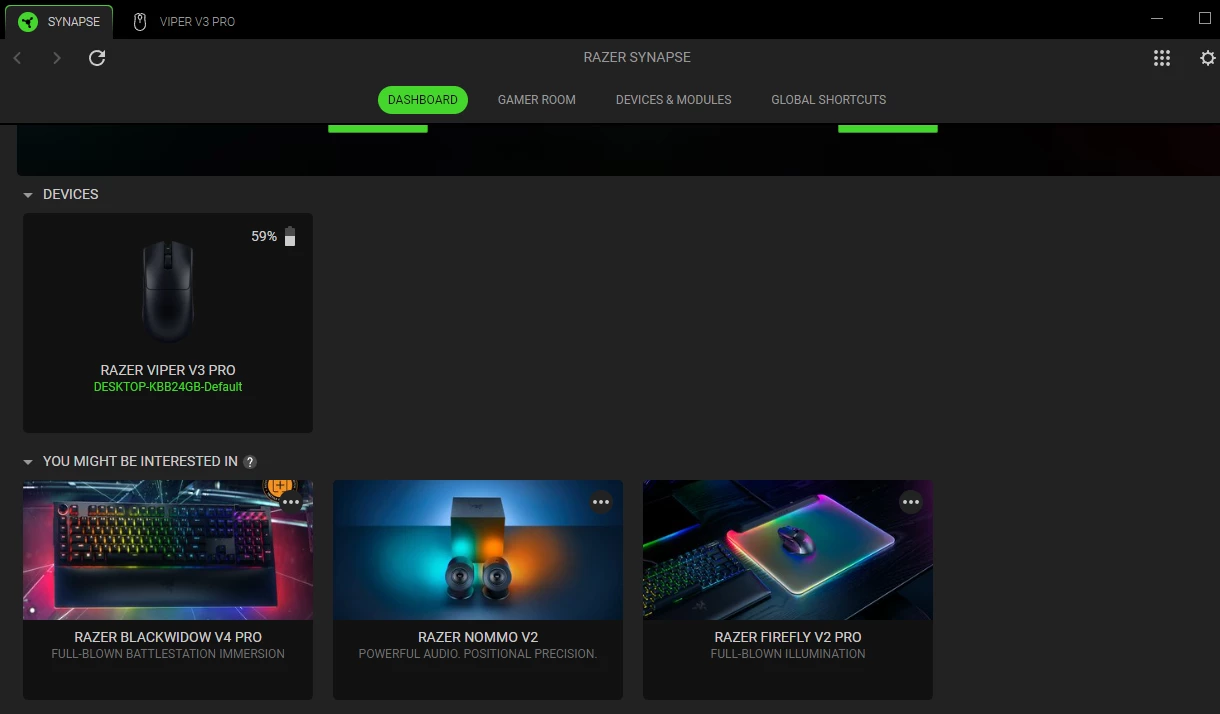Refresh Synapse with the reload icon
Image resolution: width=1220 pixels, height=714 pixels.
[97, 58]
